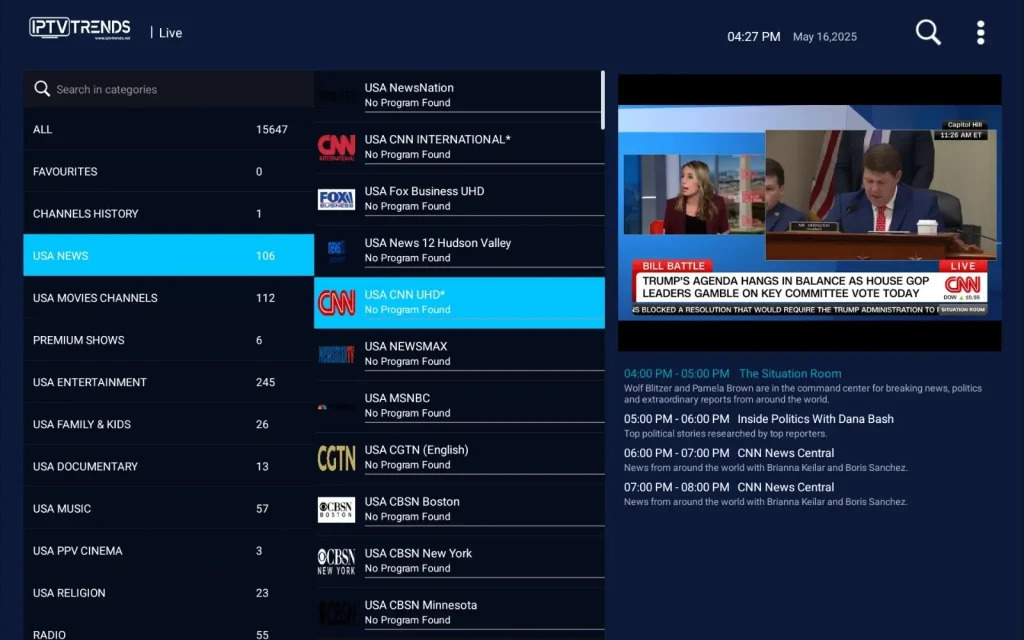Screen dimensions: 1024x640
Task: Play the USA NEWSMAX channel
Action: tap(459, 354)
